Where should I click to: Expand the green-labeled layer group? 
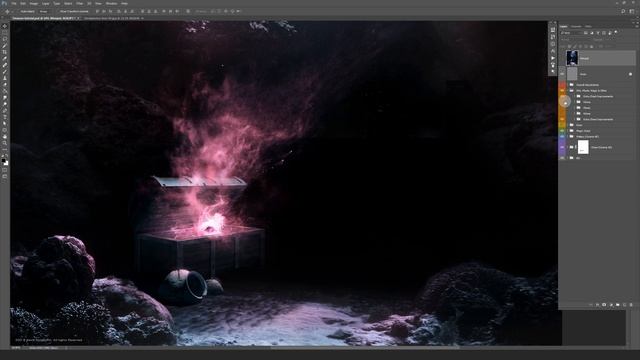click(x=568, y=131)
